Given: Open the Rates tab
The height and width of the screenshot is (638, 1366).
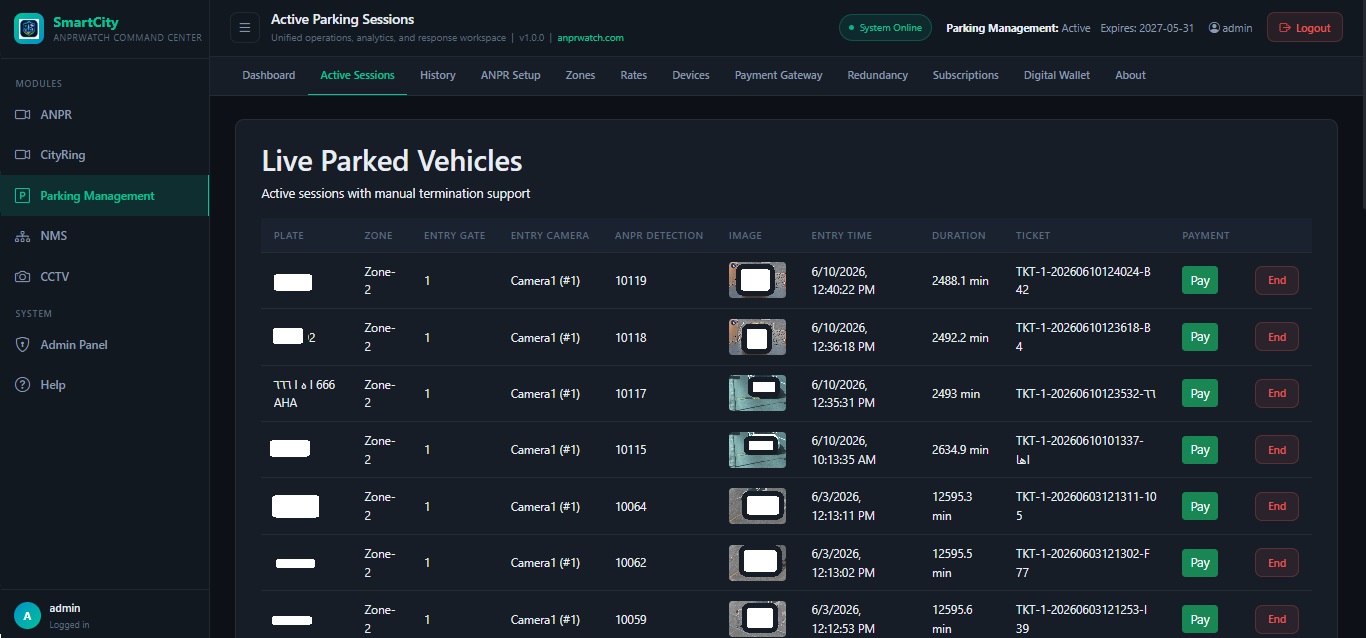Looking at the screenshot, I should (x=634, y=75).
